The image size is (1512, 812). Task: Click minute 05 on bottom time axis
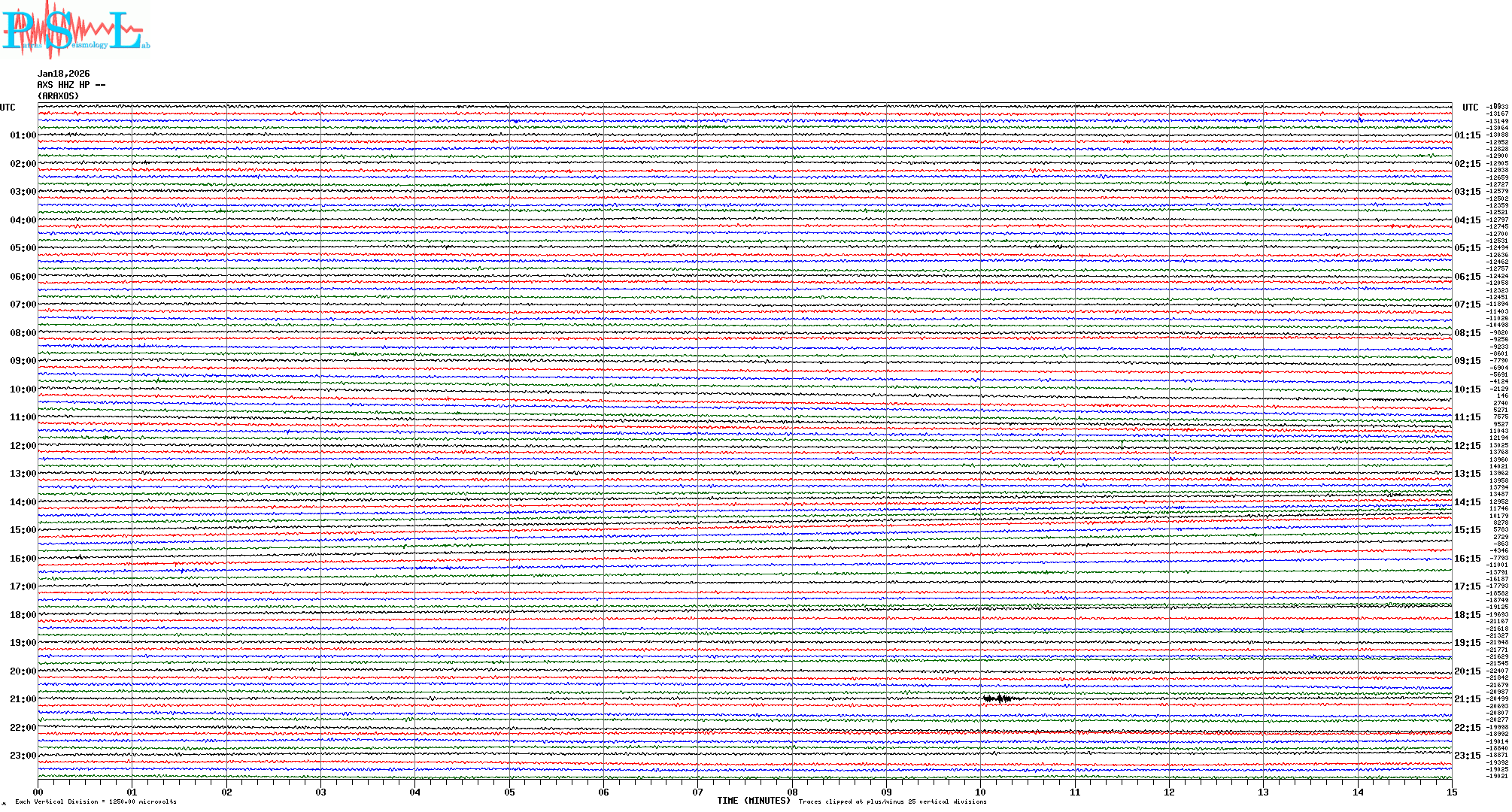coord(509,792)
